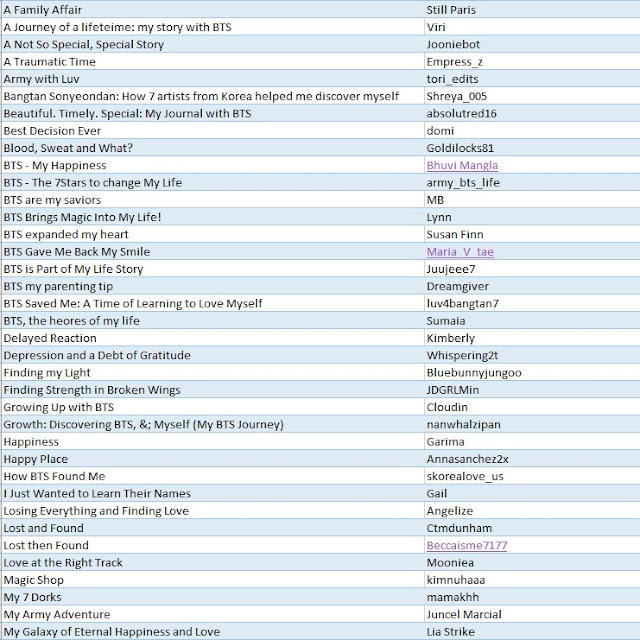Select the 'Finding my Light' cell
This screenshot has width=640, height=640.
(x=213, y=373)
